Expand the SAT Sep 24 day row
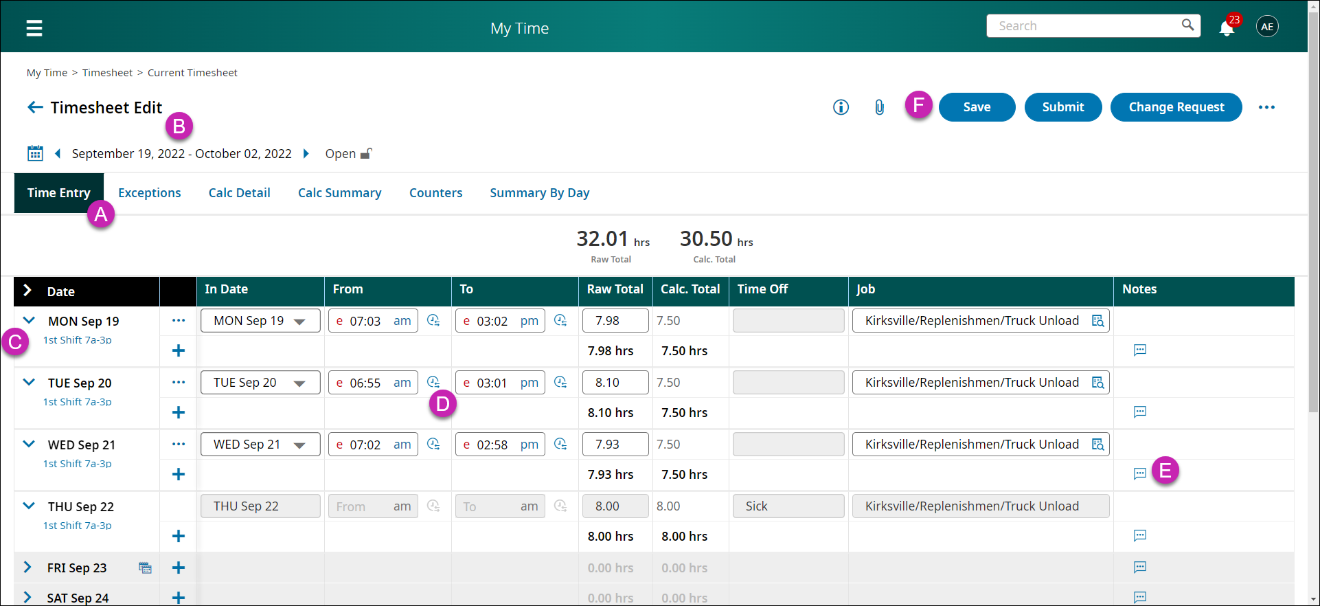 28,598
